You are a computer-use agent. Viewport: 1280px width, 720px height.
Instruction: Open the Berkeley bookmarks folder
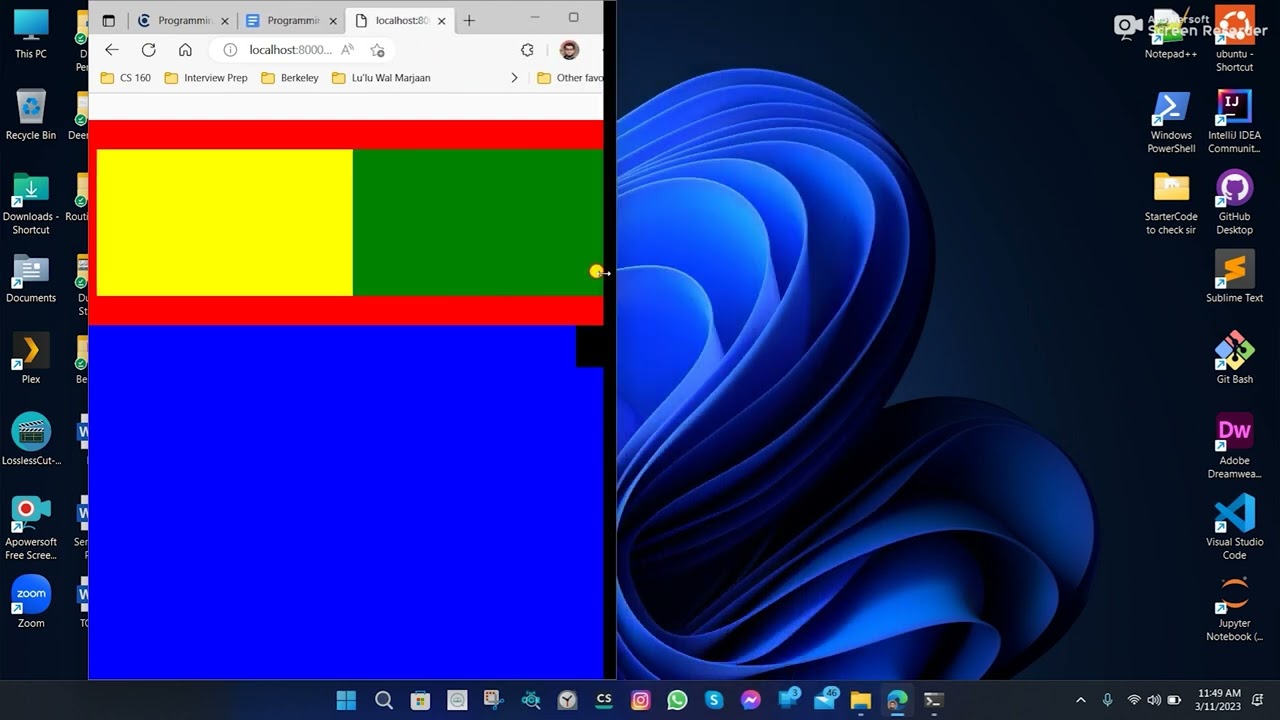point(290,78)
